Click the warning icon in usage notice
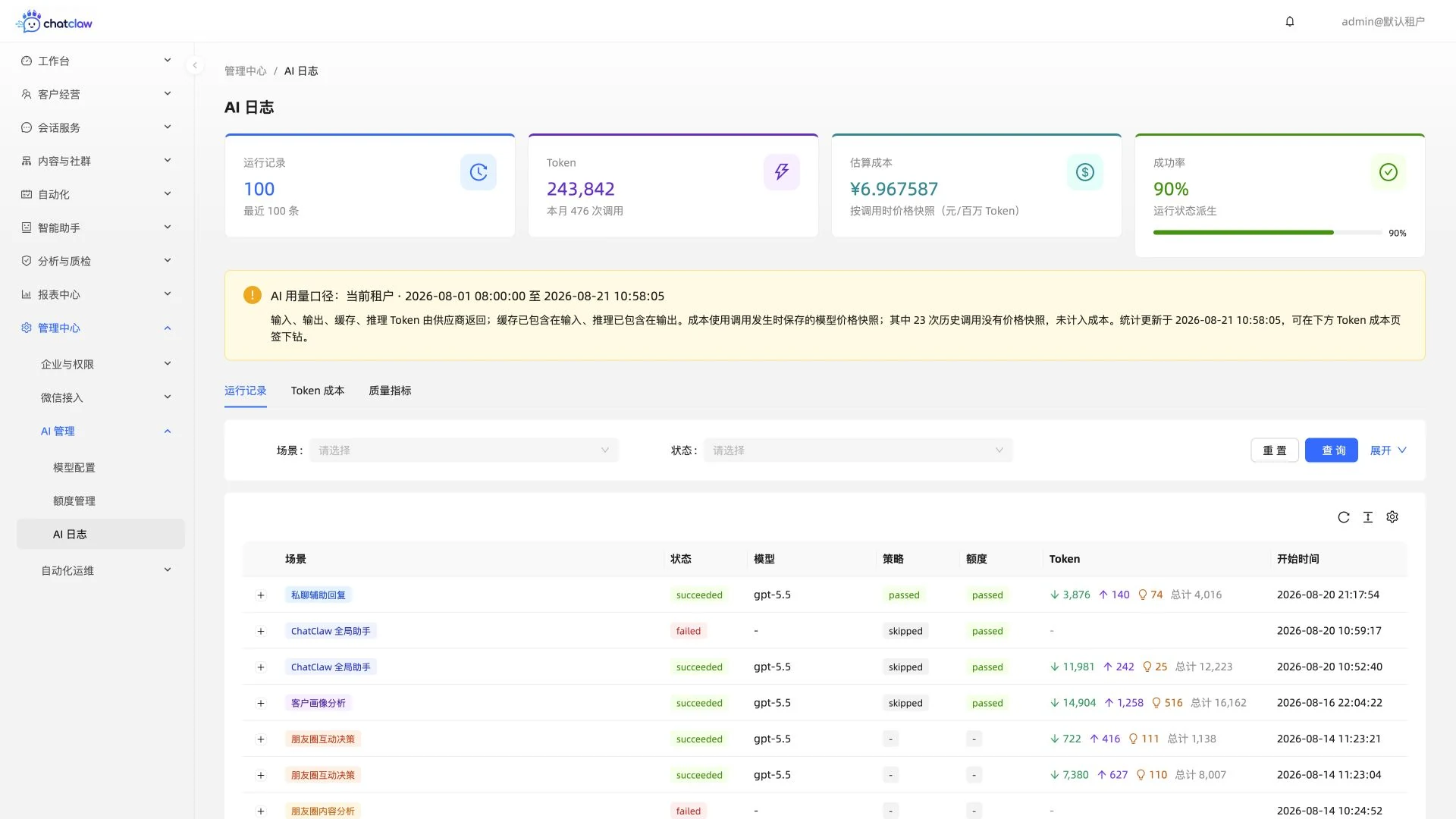 pyautogui.click(x=253, y=295)
